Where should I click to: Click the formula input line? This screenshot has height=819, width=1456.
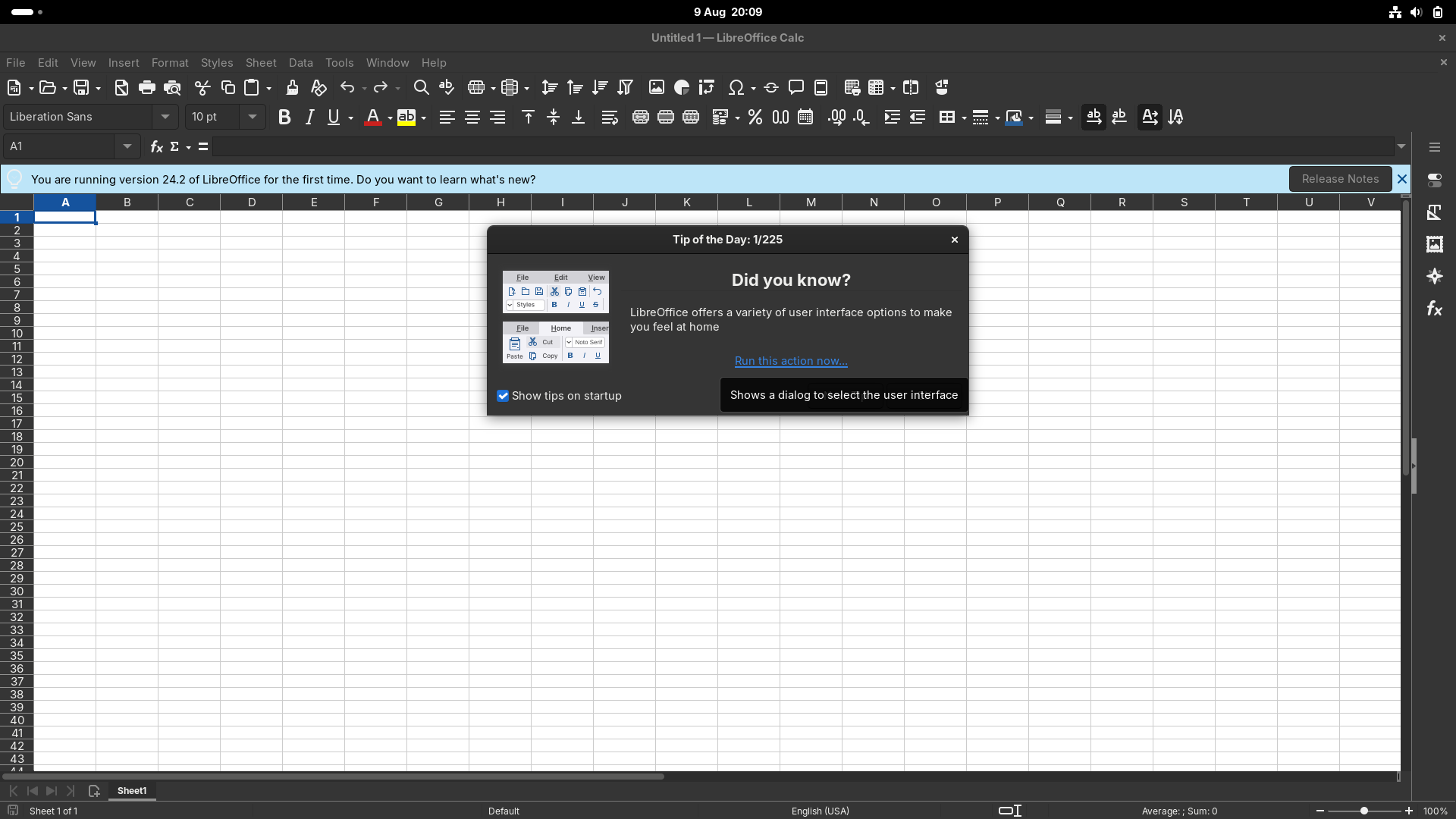tap(802, 146)
